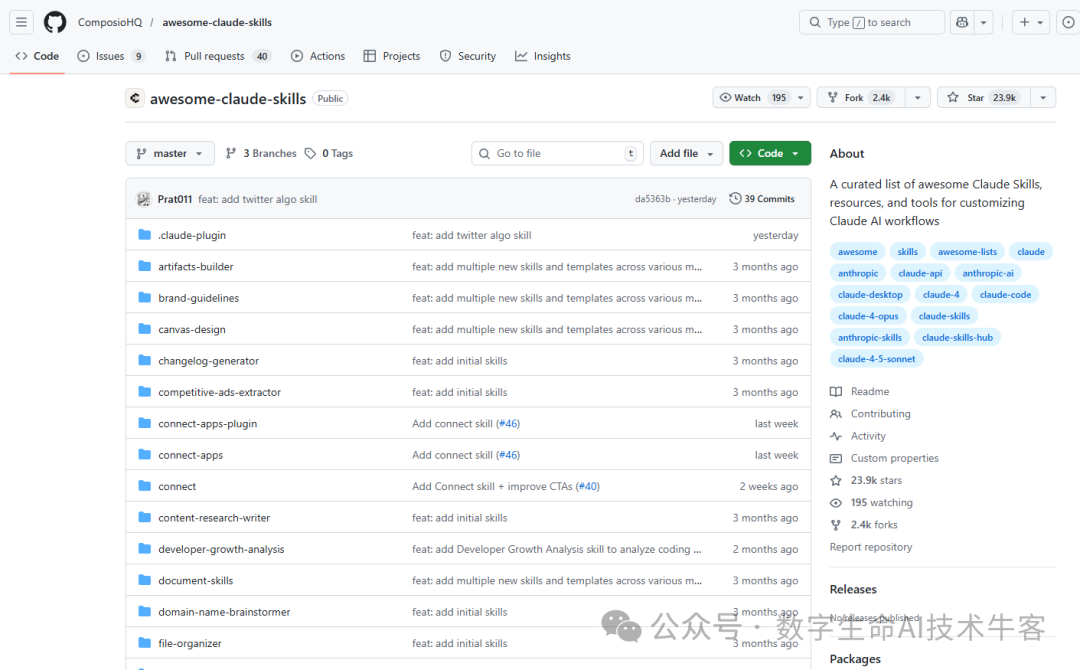Open the anthropic-skills topic tag

pyautogui.click(x=869, y=337)
